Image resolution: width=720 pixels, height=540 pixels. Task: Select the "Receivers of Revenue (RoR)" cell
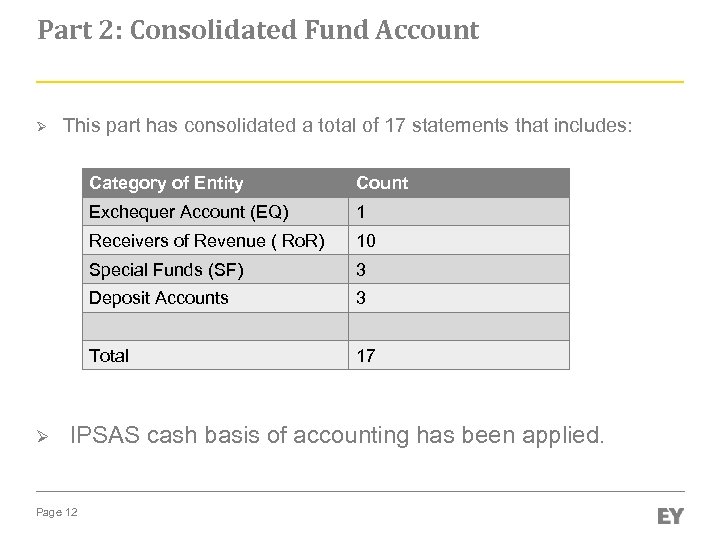pyautogui.click(x=215, y=241)
